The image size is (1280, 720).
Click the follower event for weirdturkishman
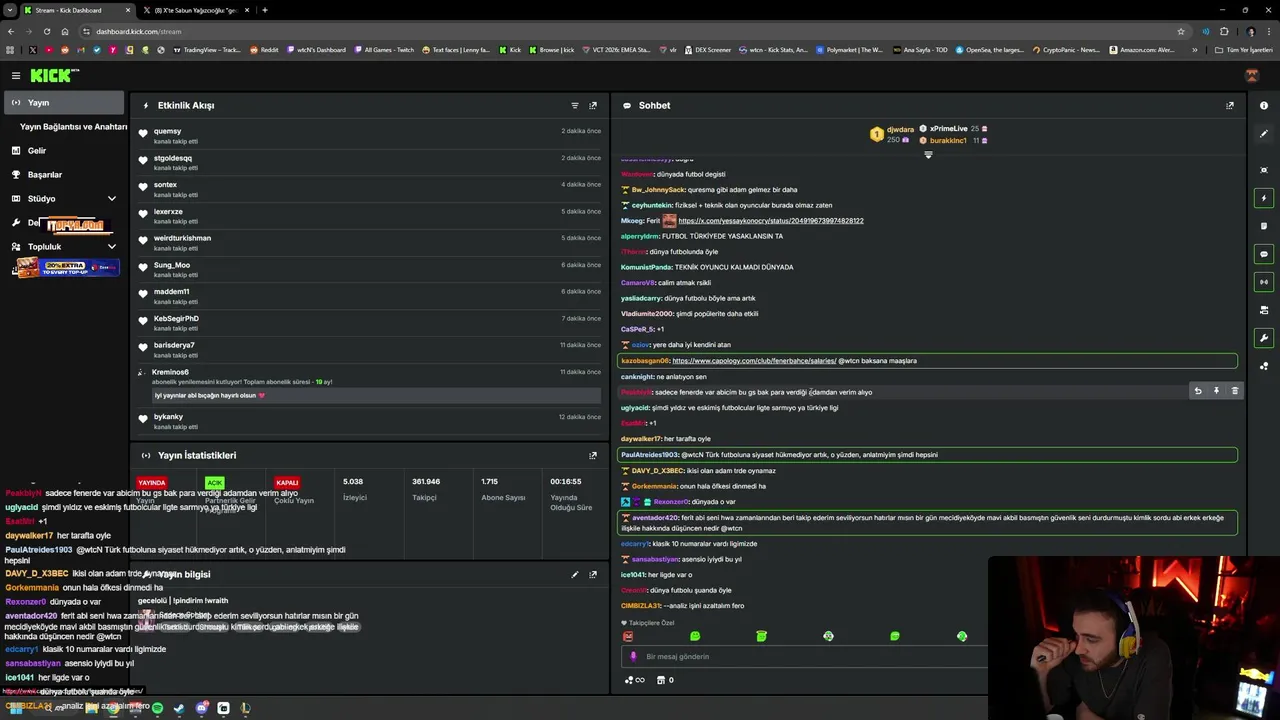(x=370, y=243)
